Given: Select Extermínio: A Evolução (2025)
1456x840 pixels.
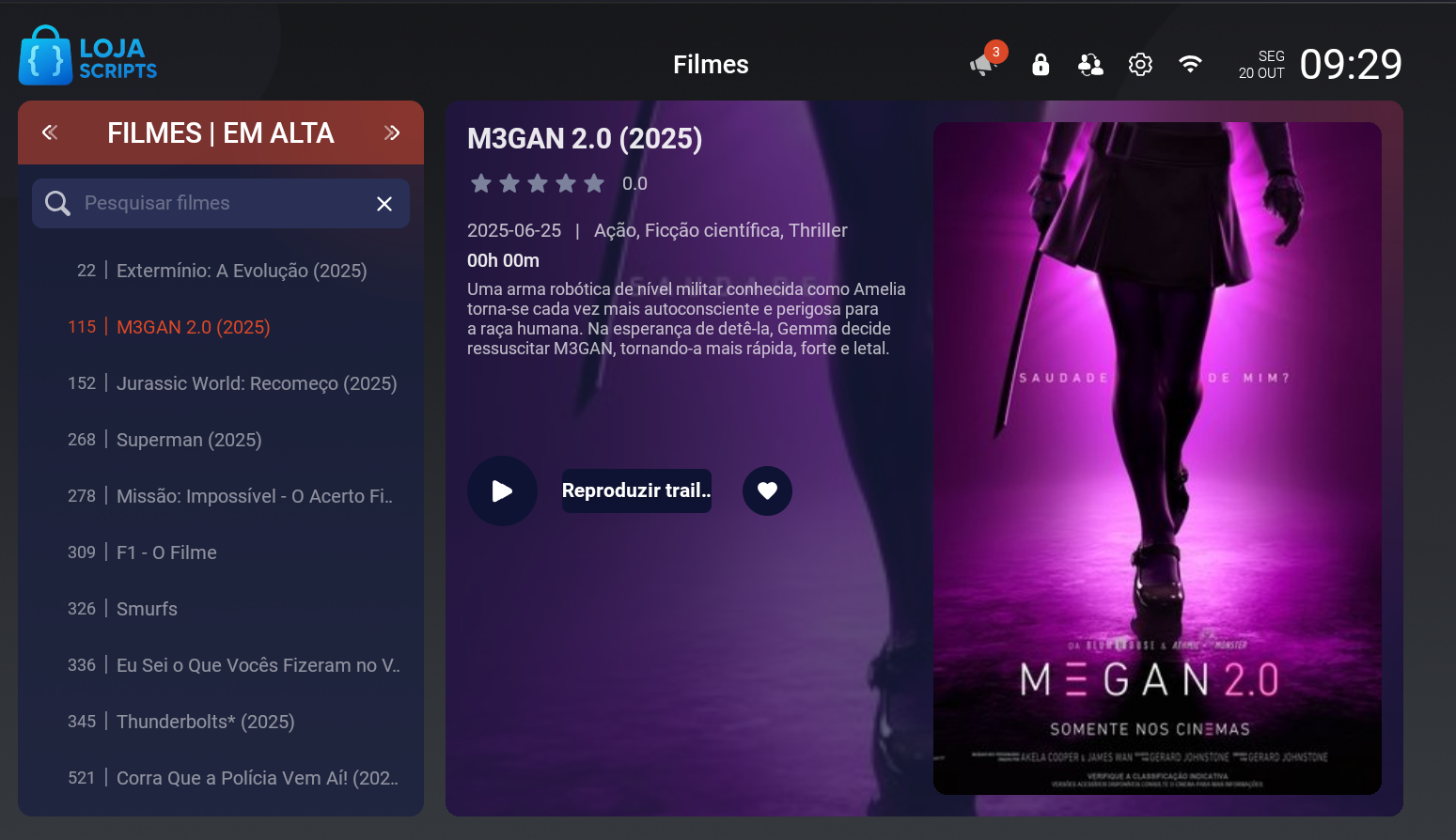Looking at the screenshot, I should (241, 271).
